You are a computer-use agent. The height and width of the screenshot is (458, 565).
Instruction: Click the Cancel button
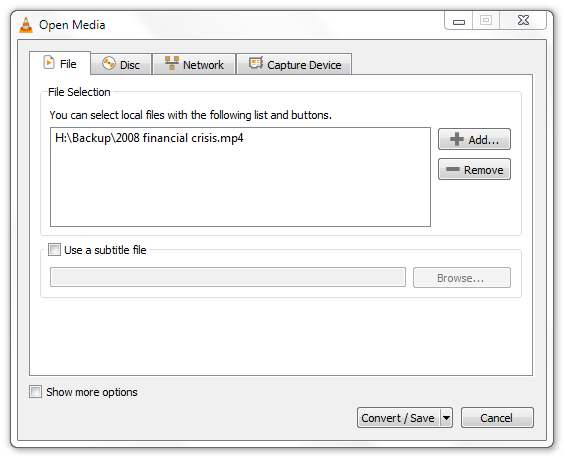pyautogui.click(x=497, y=418)
